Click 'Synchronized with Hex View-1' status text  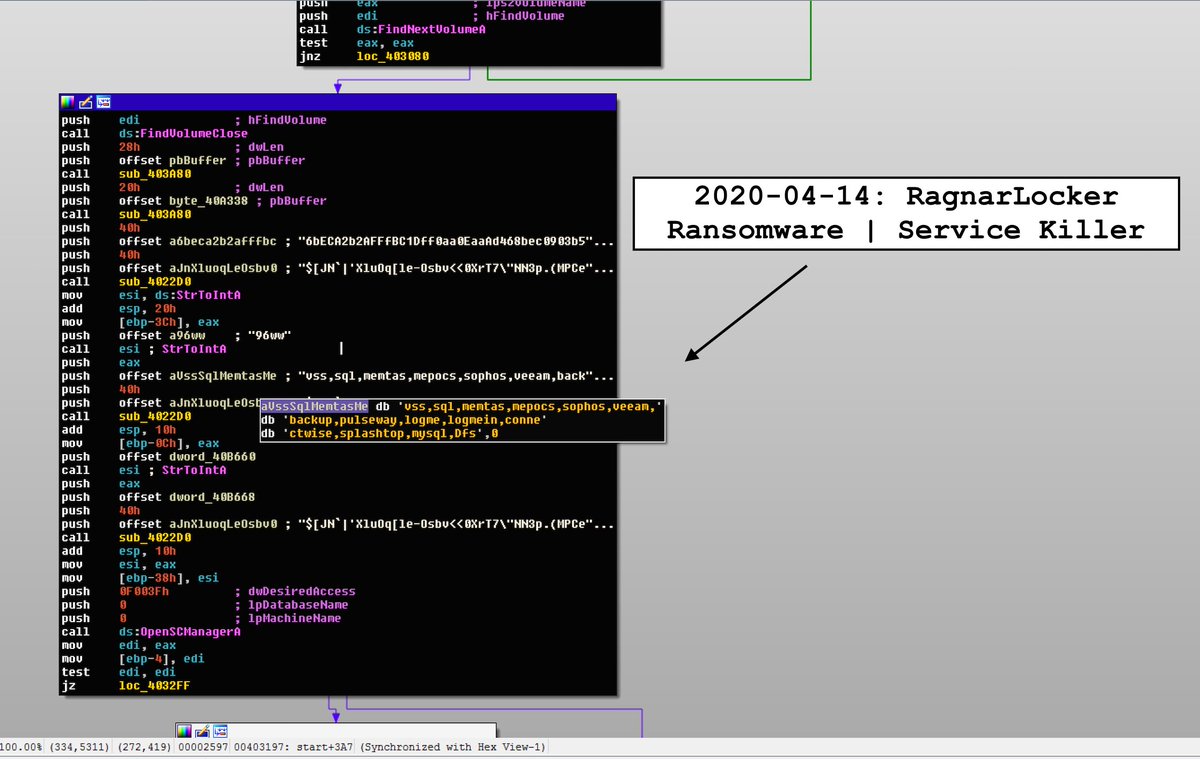(x=452, y=748)
